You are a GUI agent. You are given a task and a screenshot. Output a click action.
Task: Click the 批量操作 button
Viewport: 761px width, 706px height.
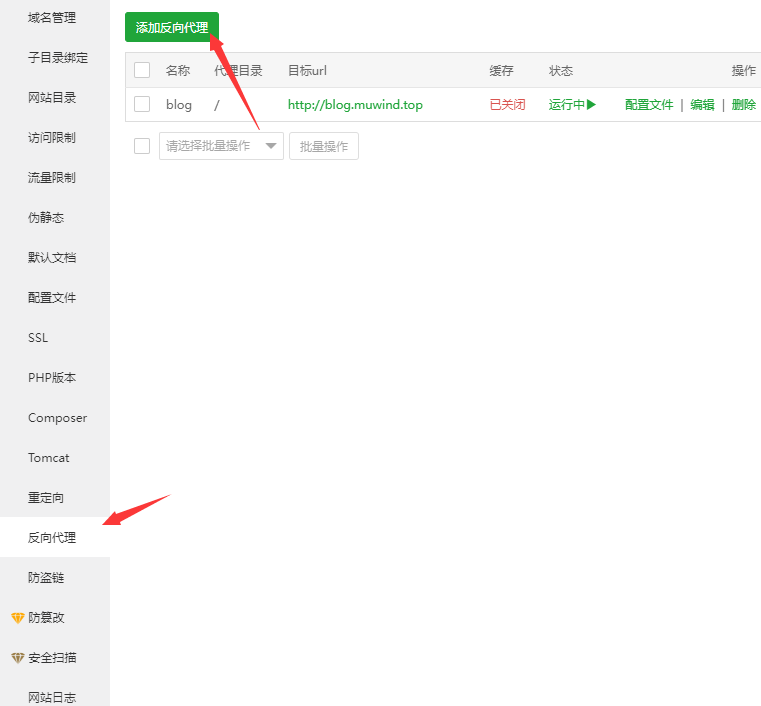point(324,146)
